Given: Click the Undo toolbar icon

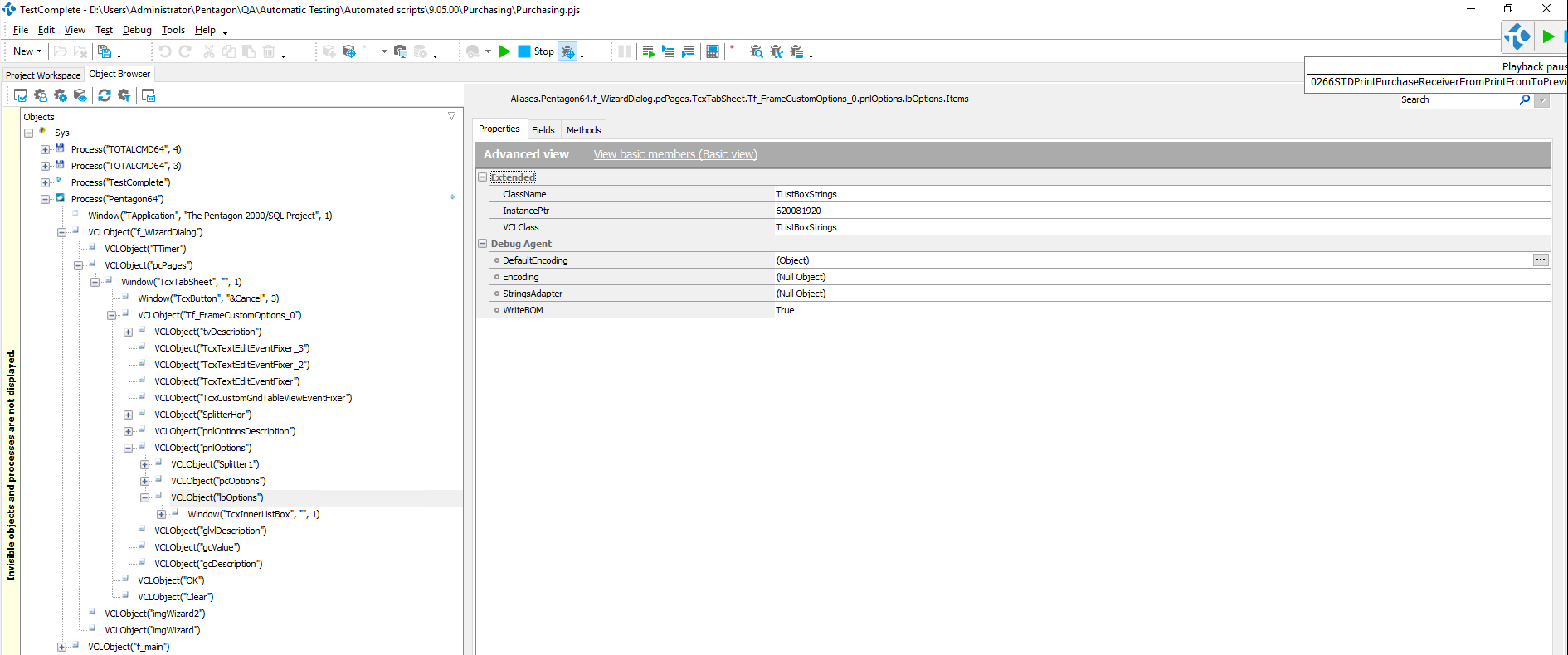Looking at the screenshot, I should click(x=165, y=51).
